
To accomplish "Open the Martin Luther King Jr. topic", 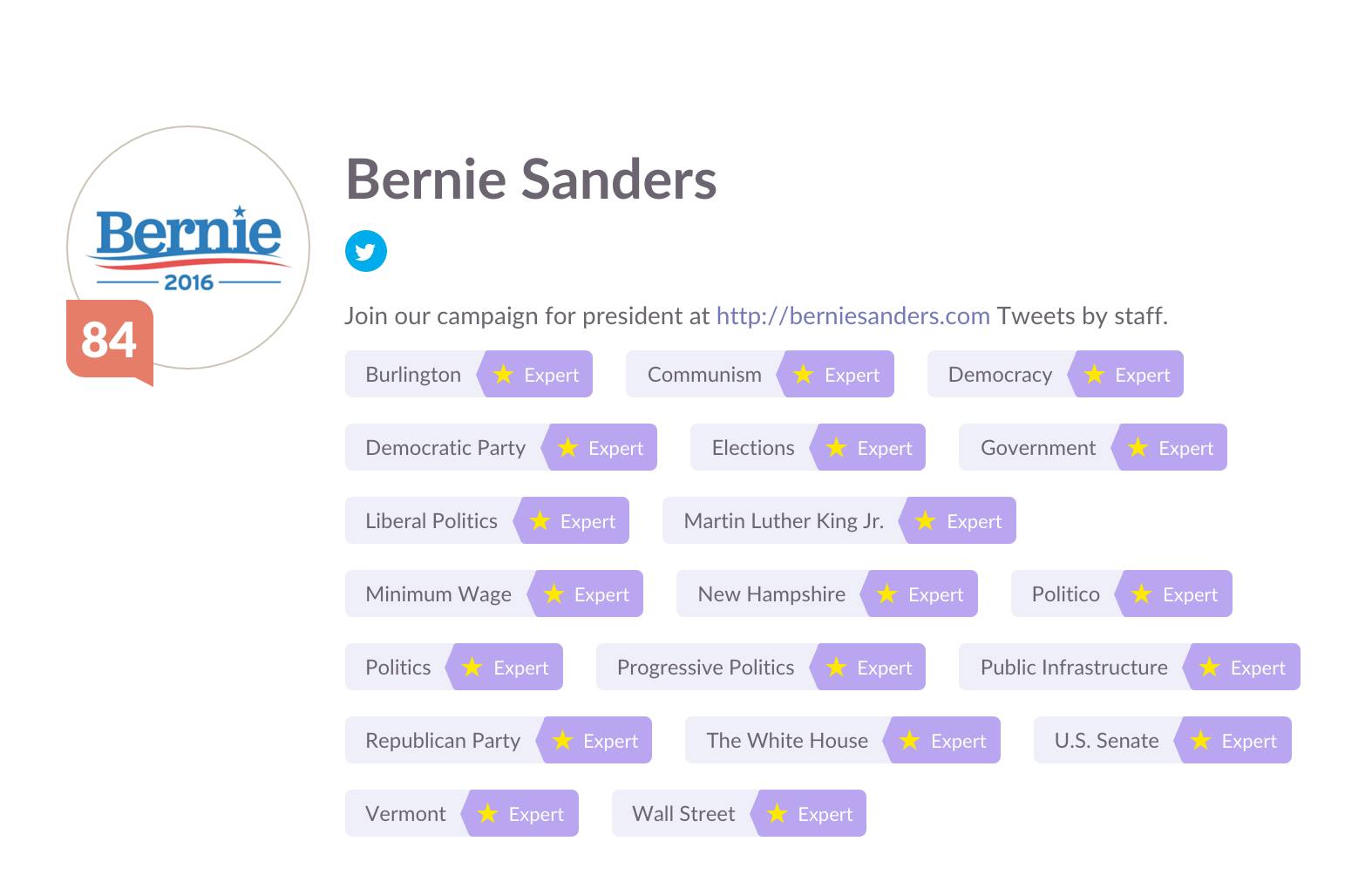I will click(x=784, y=521).
